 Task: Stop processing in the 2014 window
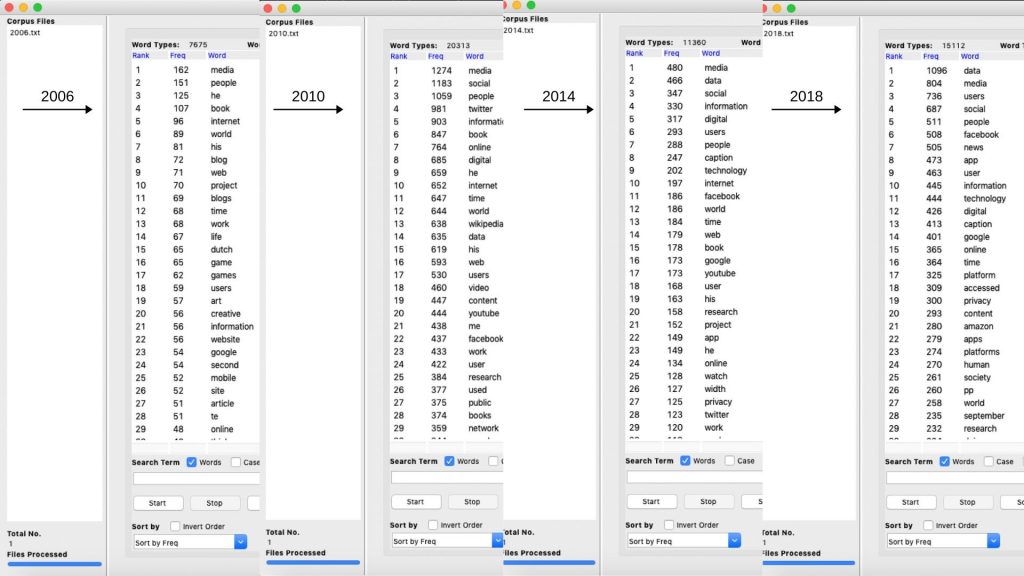[708, 502]
